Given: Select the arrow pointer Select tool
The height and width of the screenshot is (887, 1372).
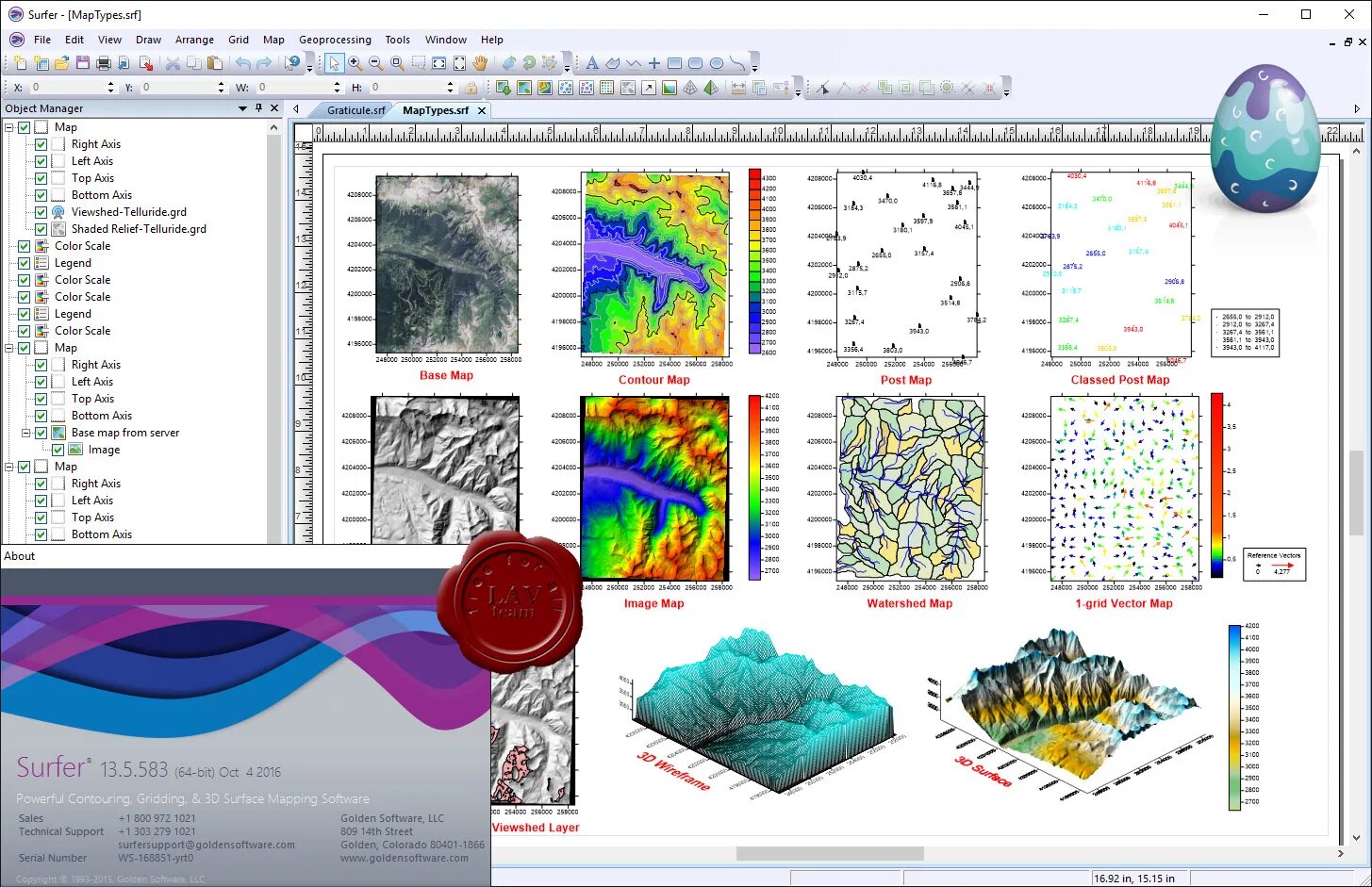Looking at the screenshot, I should pos(334,63).
